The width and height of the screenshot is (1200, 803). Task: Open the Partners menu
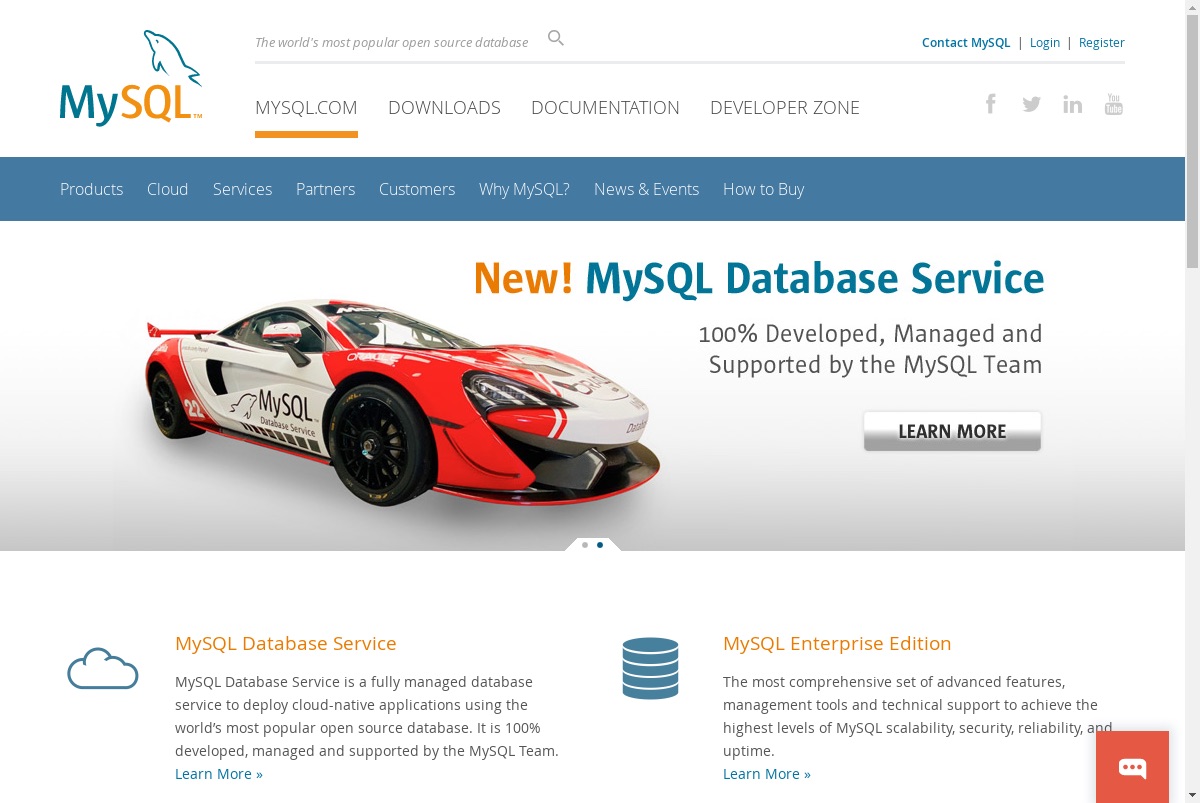325,189
